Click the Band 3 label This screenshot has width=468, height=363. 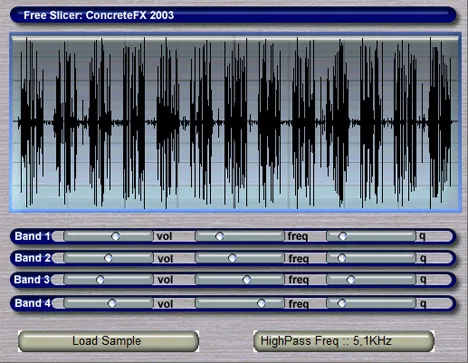tap(32, 280)
